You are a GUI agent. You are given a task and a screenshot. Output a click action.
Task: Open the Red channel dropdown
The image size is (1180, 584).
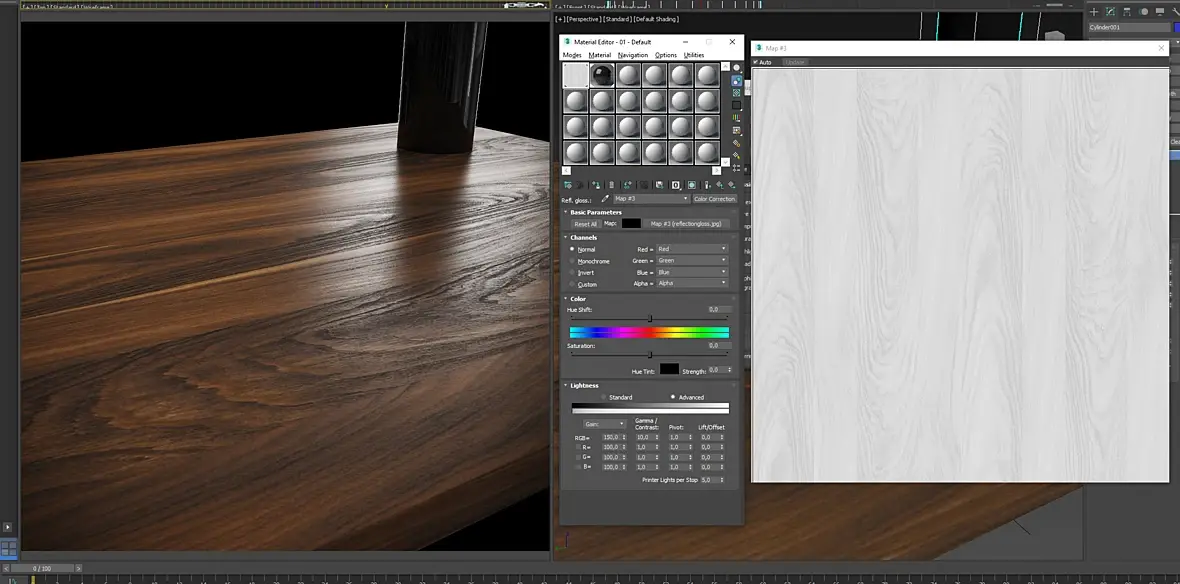[x=691, y=249]
